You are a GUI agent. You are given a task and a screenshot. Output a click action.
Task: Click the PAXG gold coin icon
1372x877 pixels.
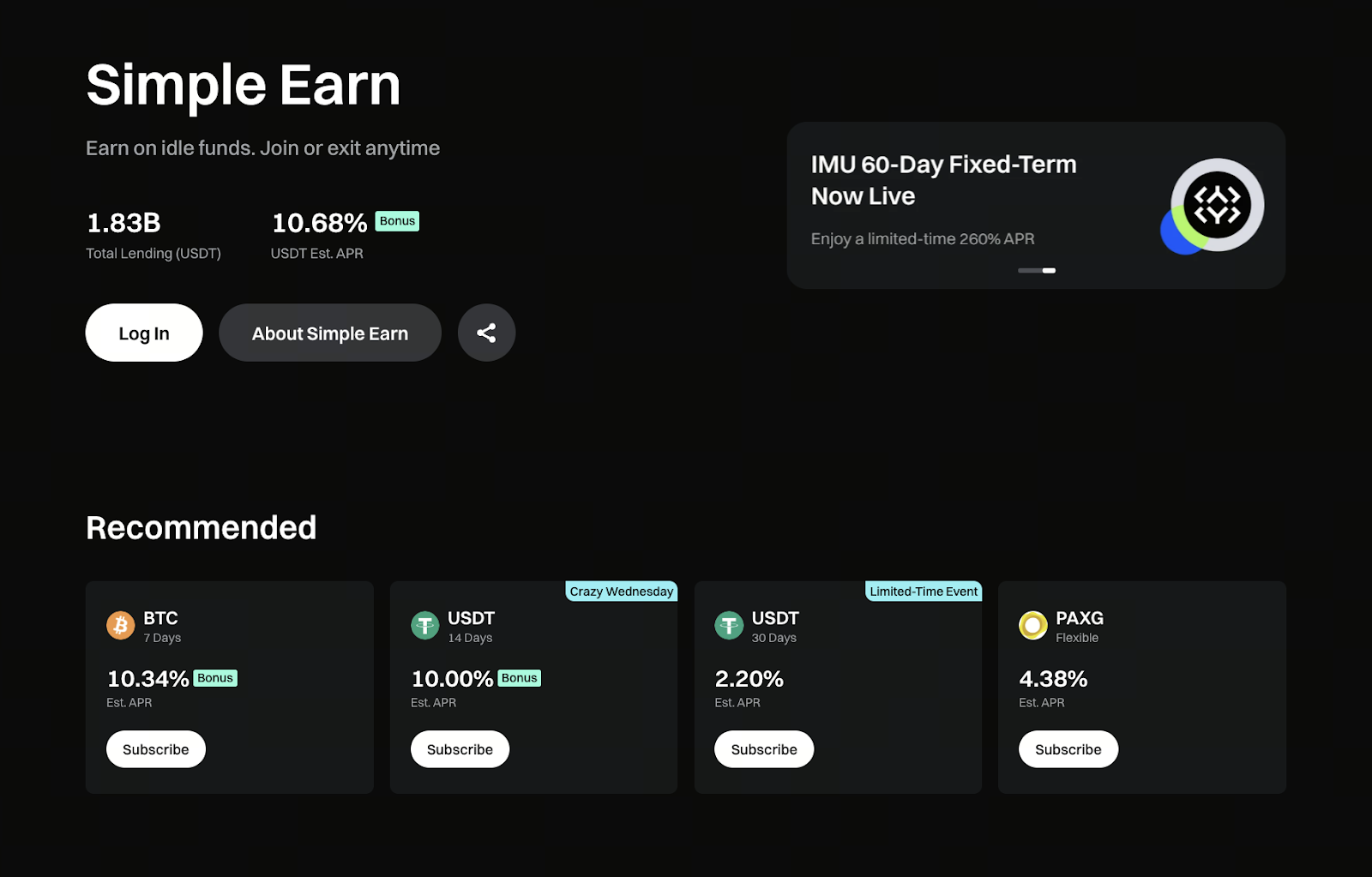pyautogui.click(x=1033, y=625)
